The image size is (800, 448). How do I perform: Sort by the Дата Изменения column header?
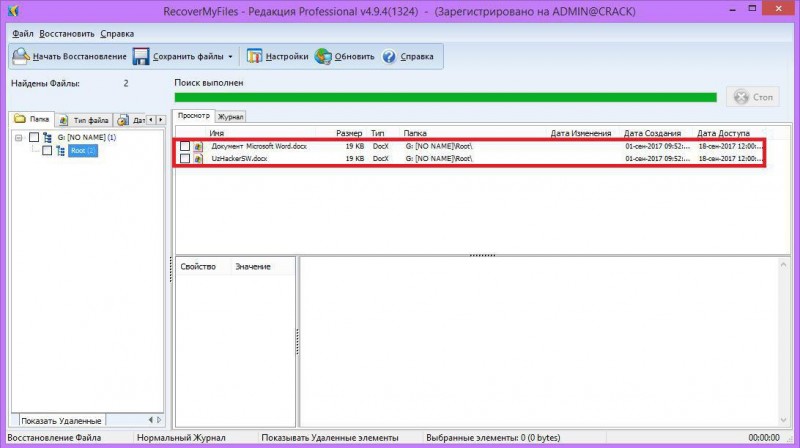click(x=581, y=133)
